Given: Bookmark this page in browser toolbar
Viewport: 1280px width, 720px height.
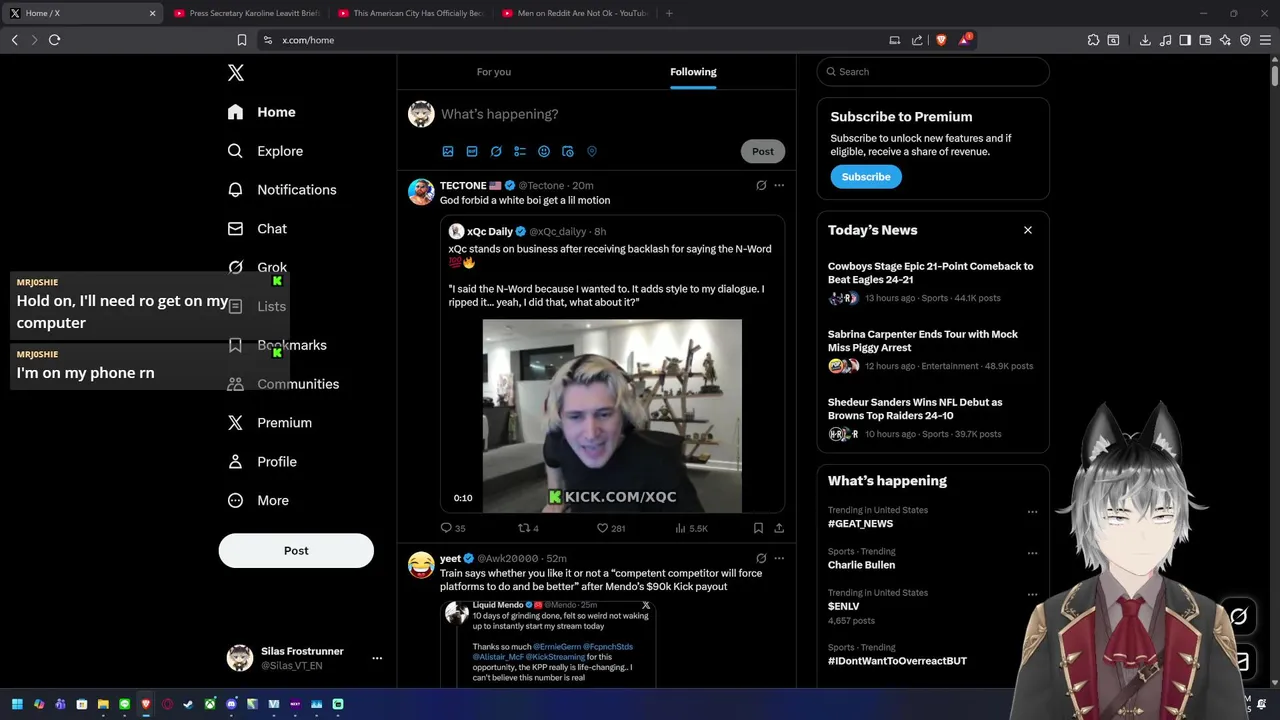Looking at the screenshot, I should pos(242,40).
